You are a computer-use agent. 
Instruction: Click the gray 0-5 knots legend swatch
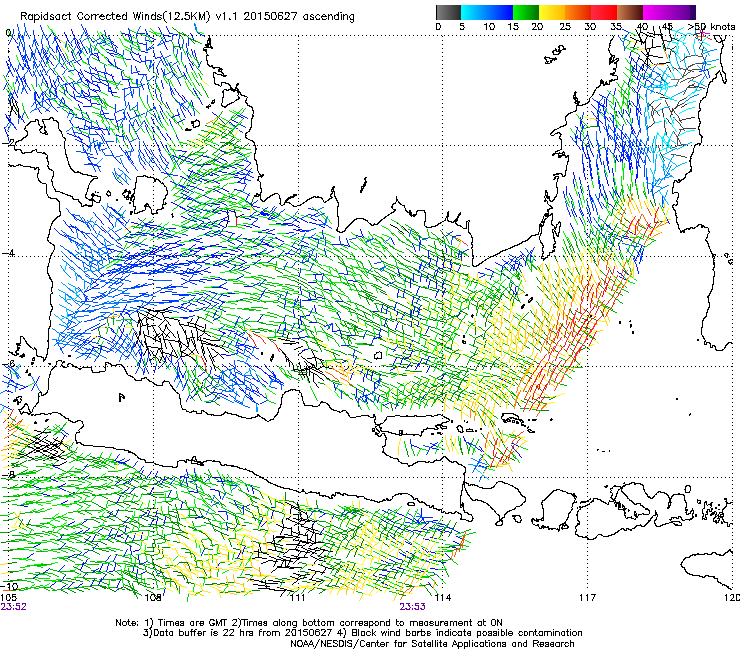coord(448,12)
